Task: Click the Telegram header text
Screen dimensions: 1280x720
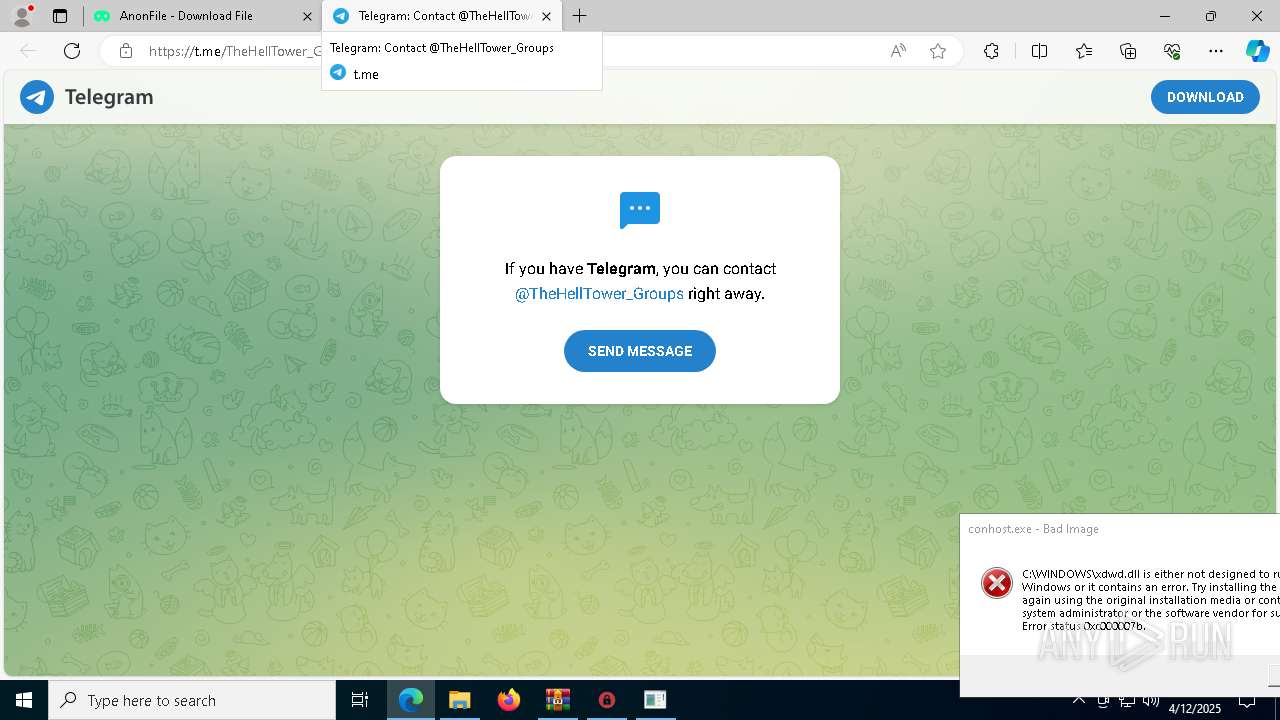Action: point(109,97)
